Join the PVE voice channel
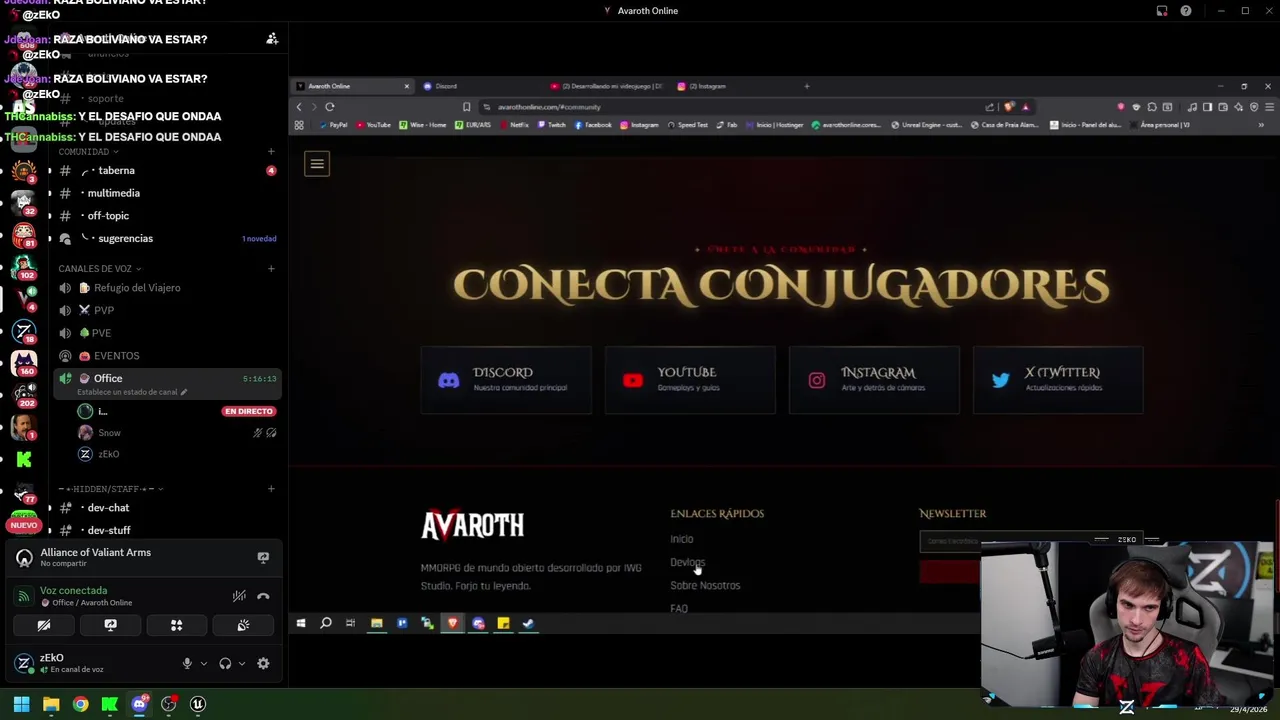Screen dimensions: 1280x720 click(x=167, y=333)
